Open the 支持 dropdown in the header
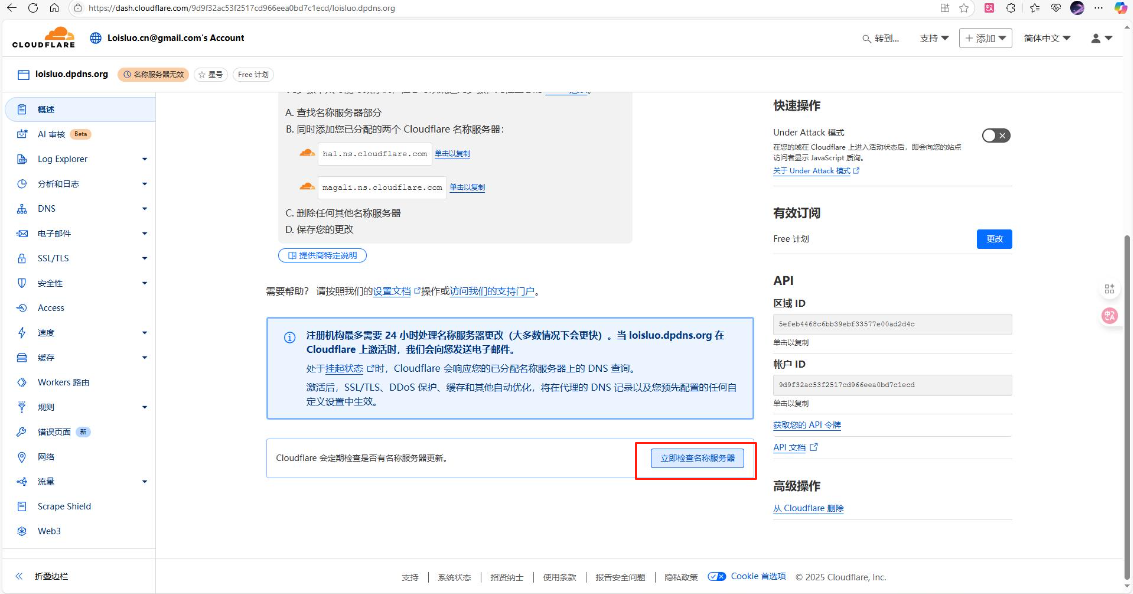The image size is (1133, 594). 934,38
